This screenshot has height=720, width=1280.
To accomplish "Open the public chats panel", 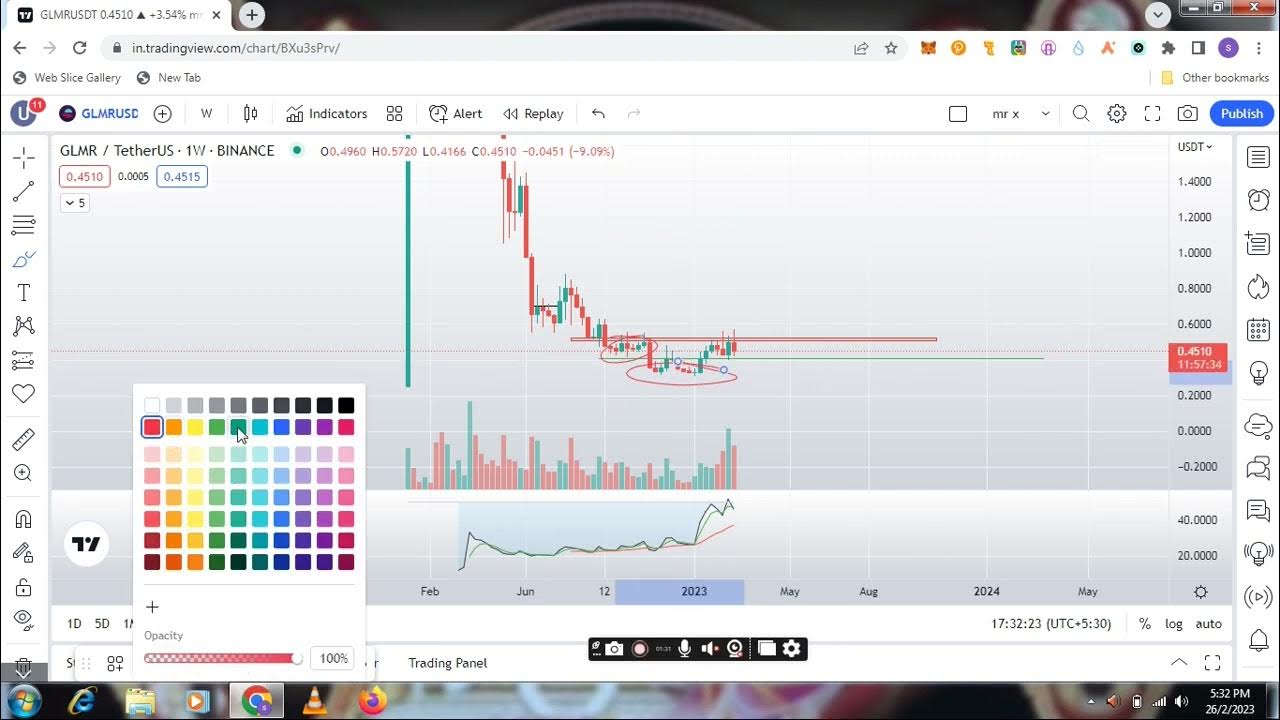I will point(1258,467).
